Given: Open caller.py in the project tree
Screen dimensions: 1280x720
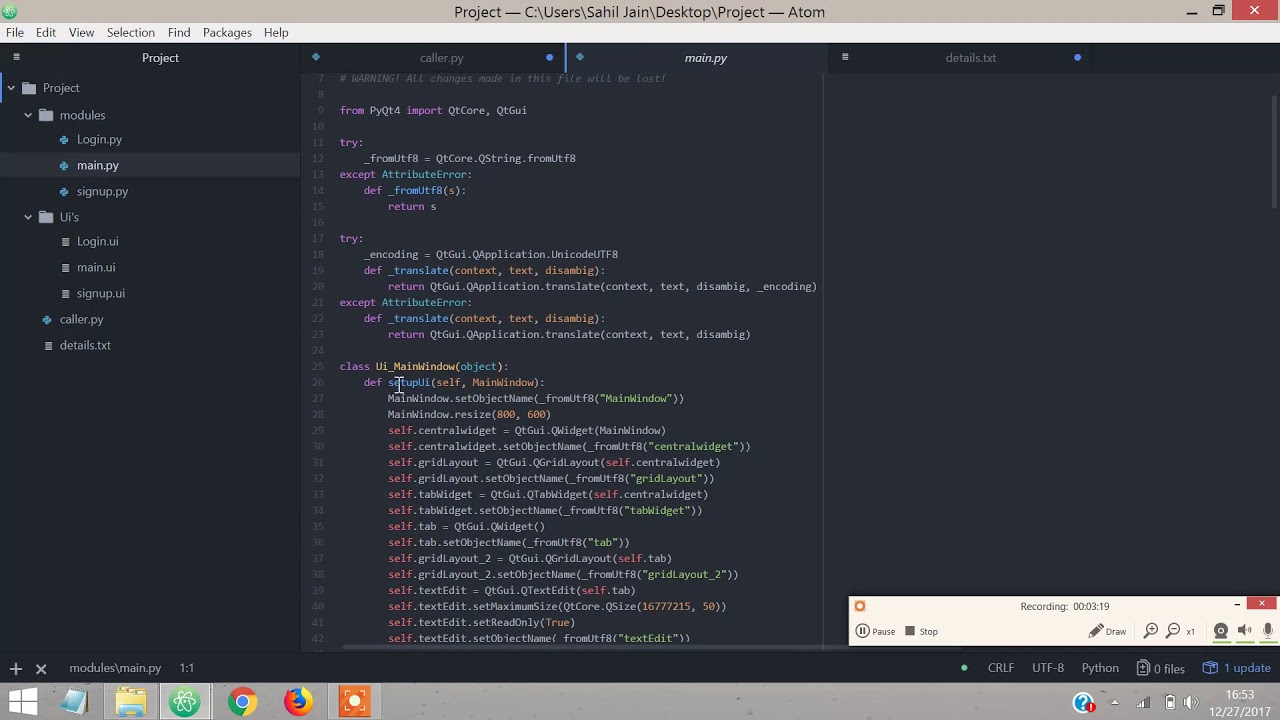Looking at the screenshot, I should click(x=81, y=320).
